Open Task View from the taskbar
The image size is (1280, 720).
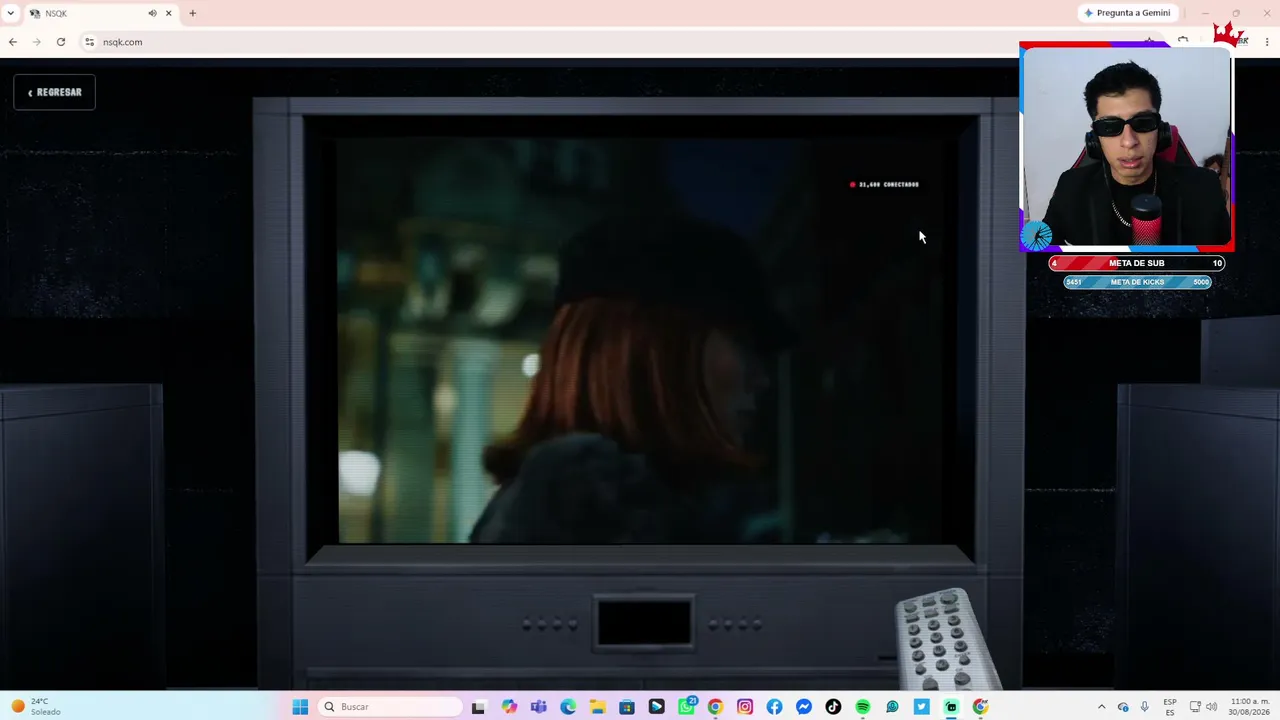[478, 707]
